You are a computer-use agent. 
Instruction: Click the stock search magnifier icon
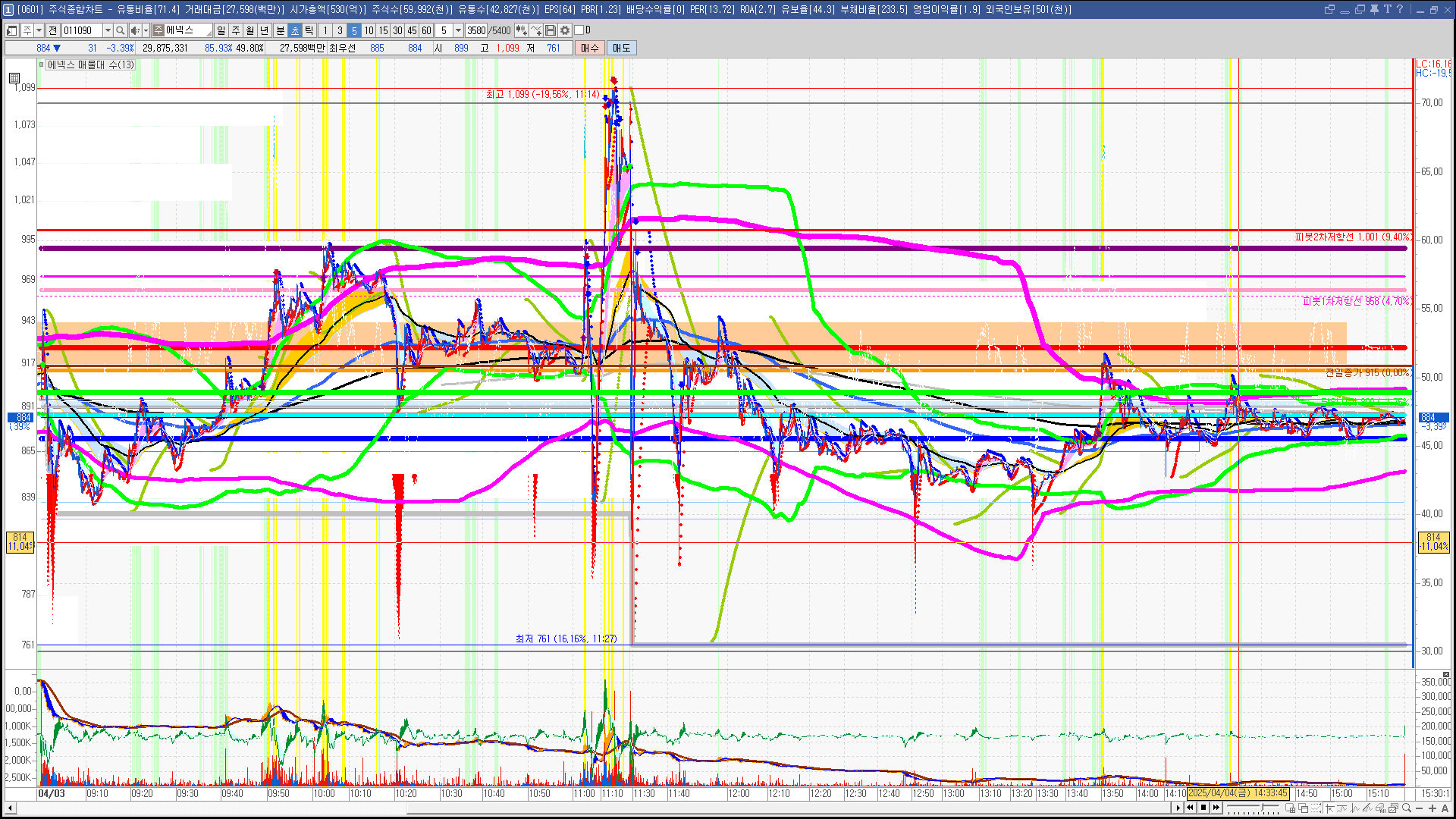click(120, 30)
